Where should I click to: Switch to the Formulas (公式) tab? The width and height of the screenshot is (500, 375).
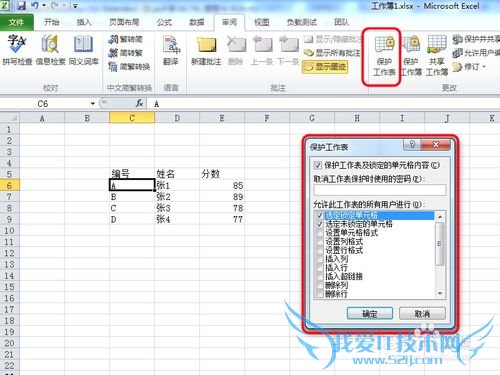[x=164, y=22]
